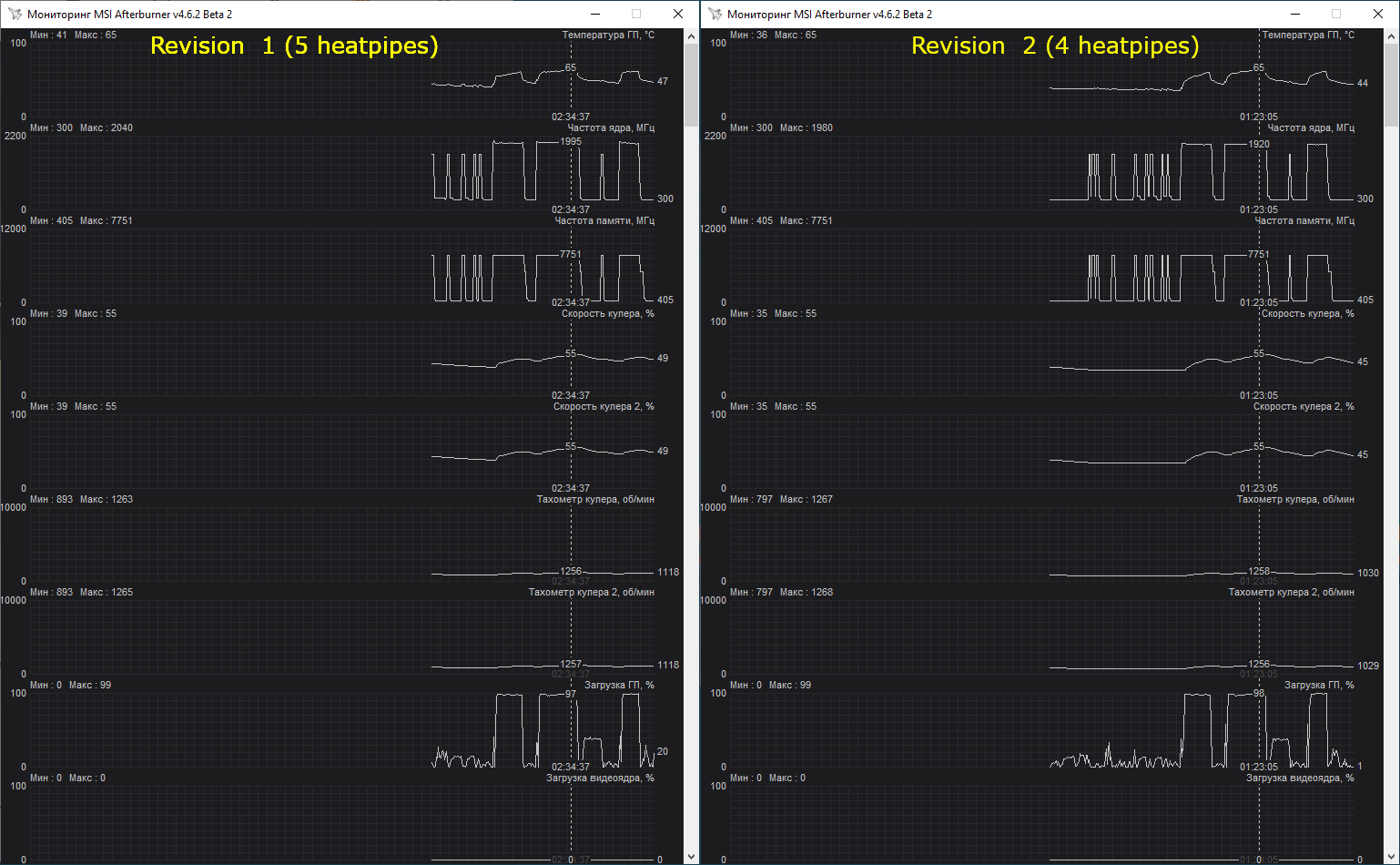Screen dimensions: 1400x865
Task: Click 'Частота ядра, МГц' label in the left window
Action: click(611, 127)
